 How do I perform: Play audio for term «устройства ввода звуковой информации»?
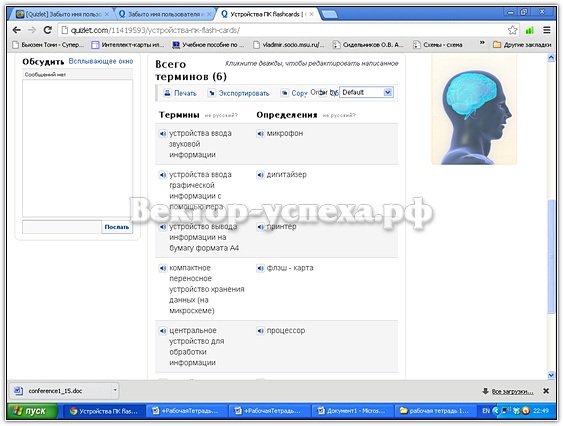click(163, 134)
